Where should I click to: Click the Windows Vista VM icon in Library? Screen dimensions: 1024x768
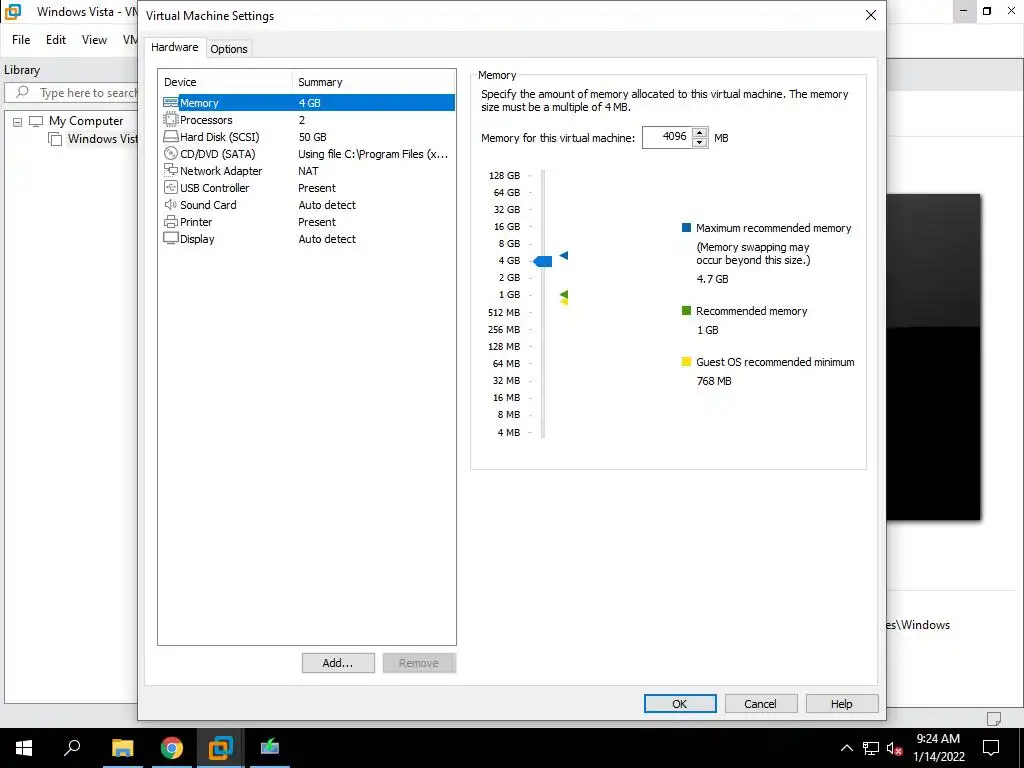pos(56,139)
